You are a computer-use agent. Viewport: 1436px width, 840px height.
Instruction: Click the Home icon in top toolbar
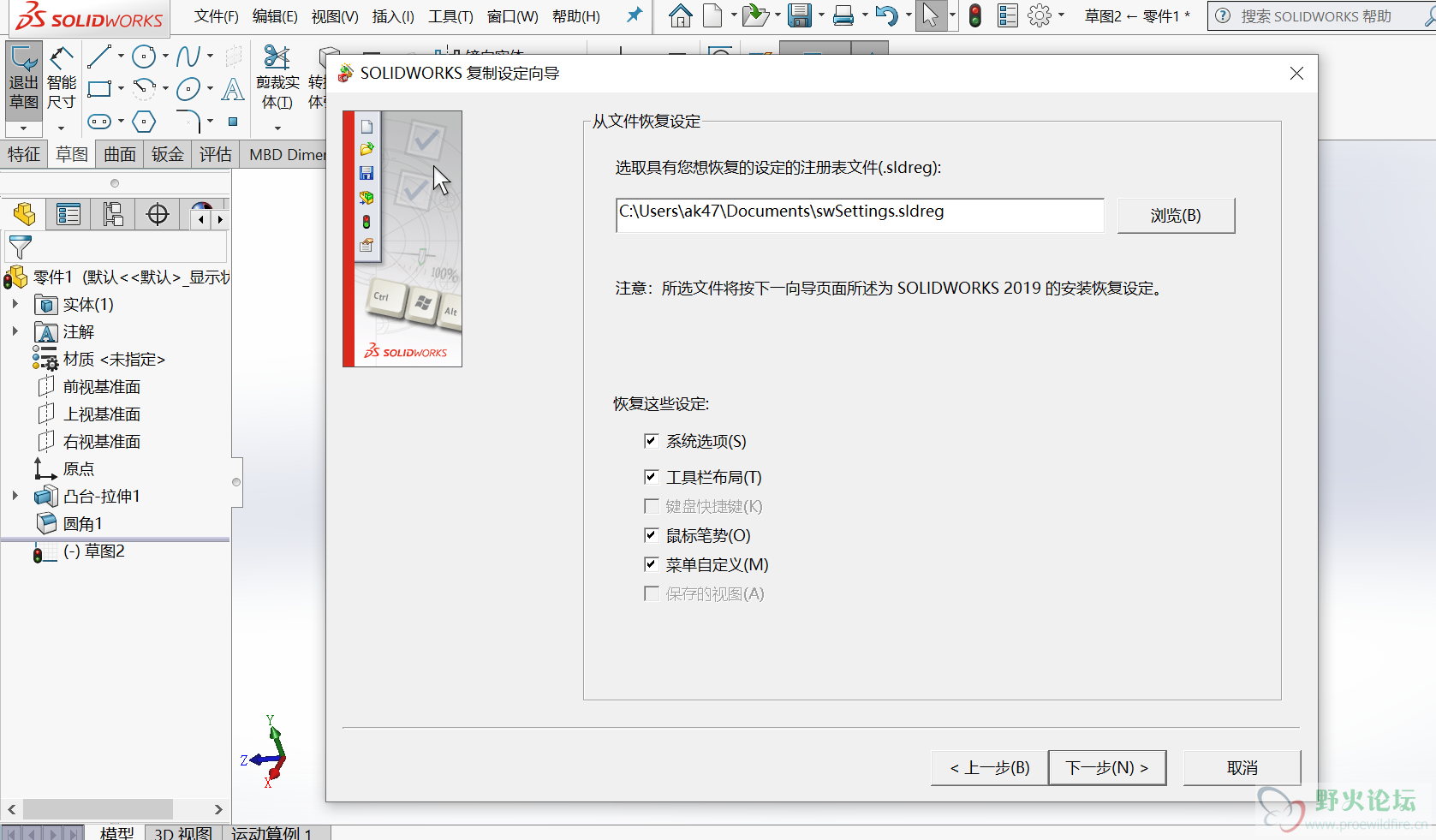click(681, 15)
